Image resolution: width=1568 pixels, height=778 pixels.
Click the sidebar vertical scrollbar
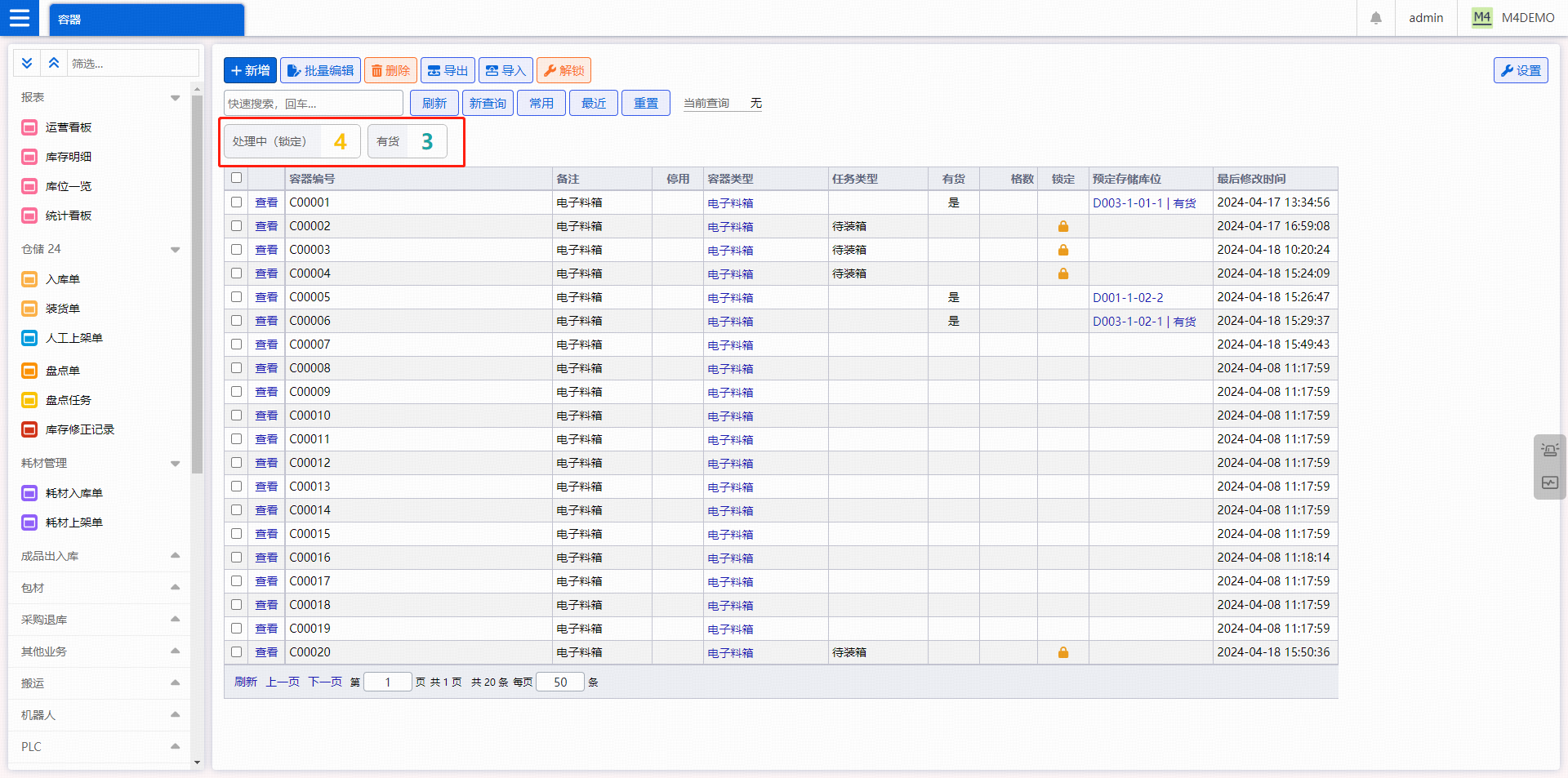[x=197, y=284]
